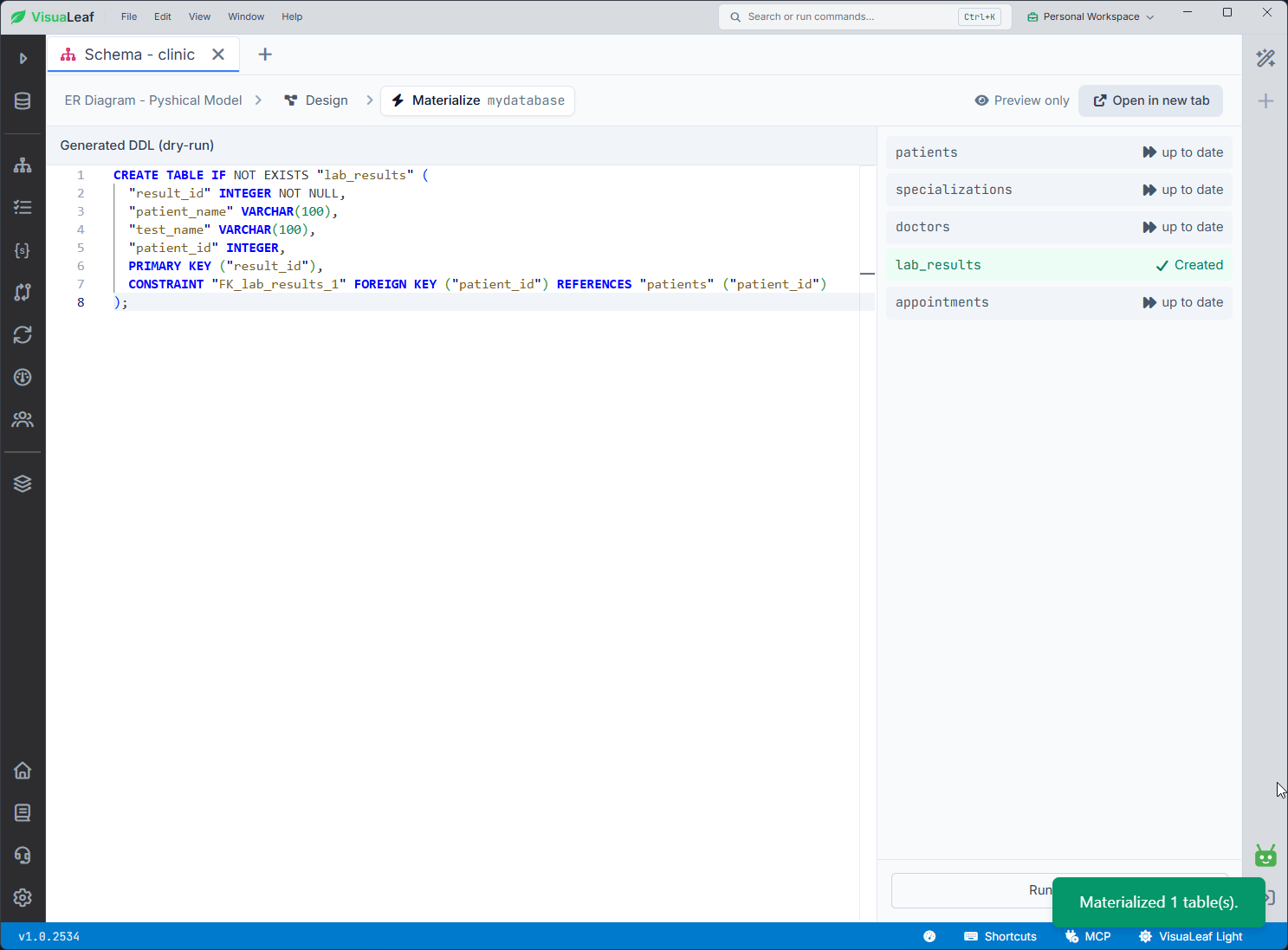The image size is (1288, 950).
Task: Select the doctors table row
Action: click(x=1058, y=227)
